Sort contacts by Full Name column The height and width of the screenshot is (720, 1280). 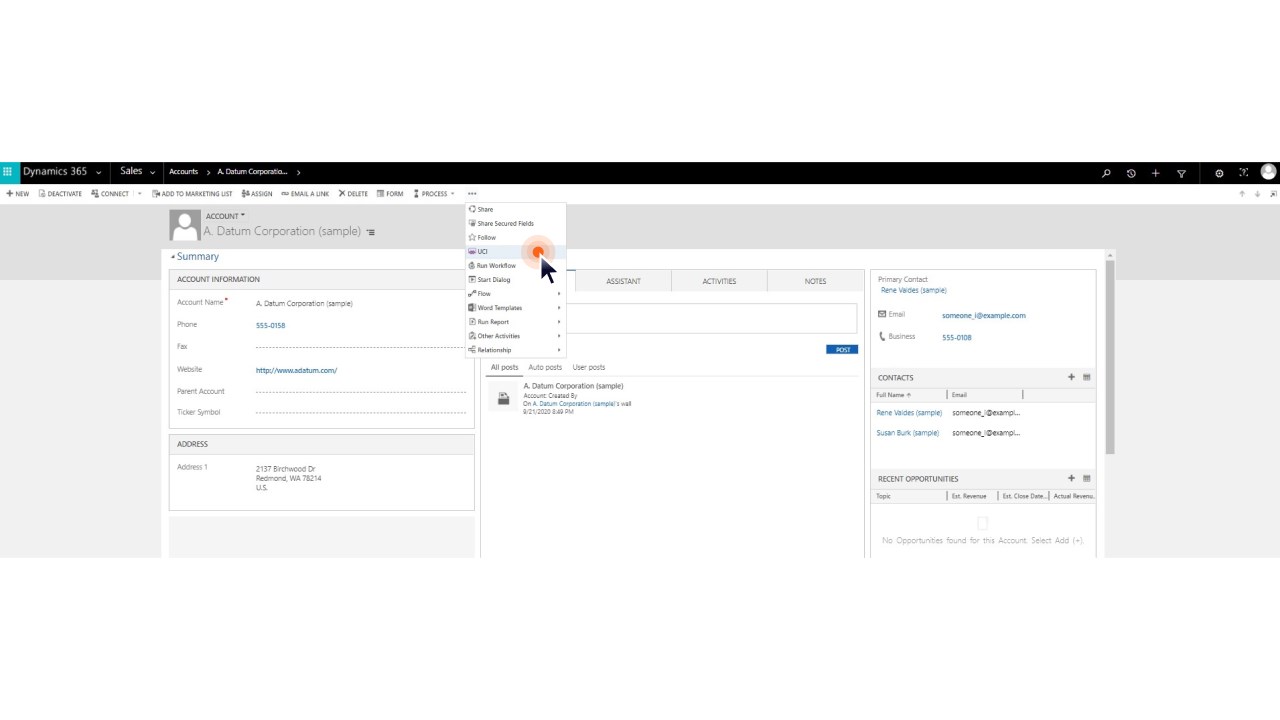click(x=893, y=395)
